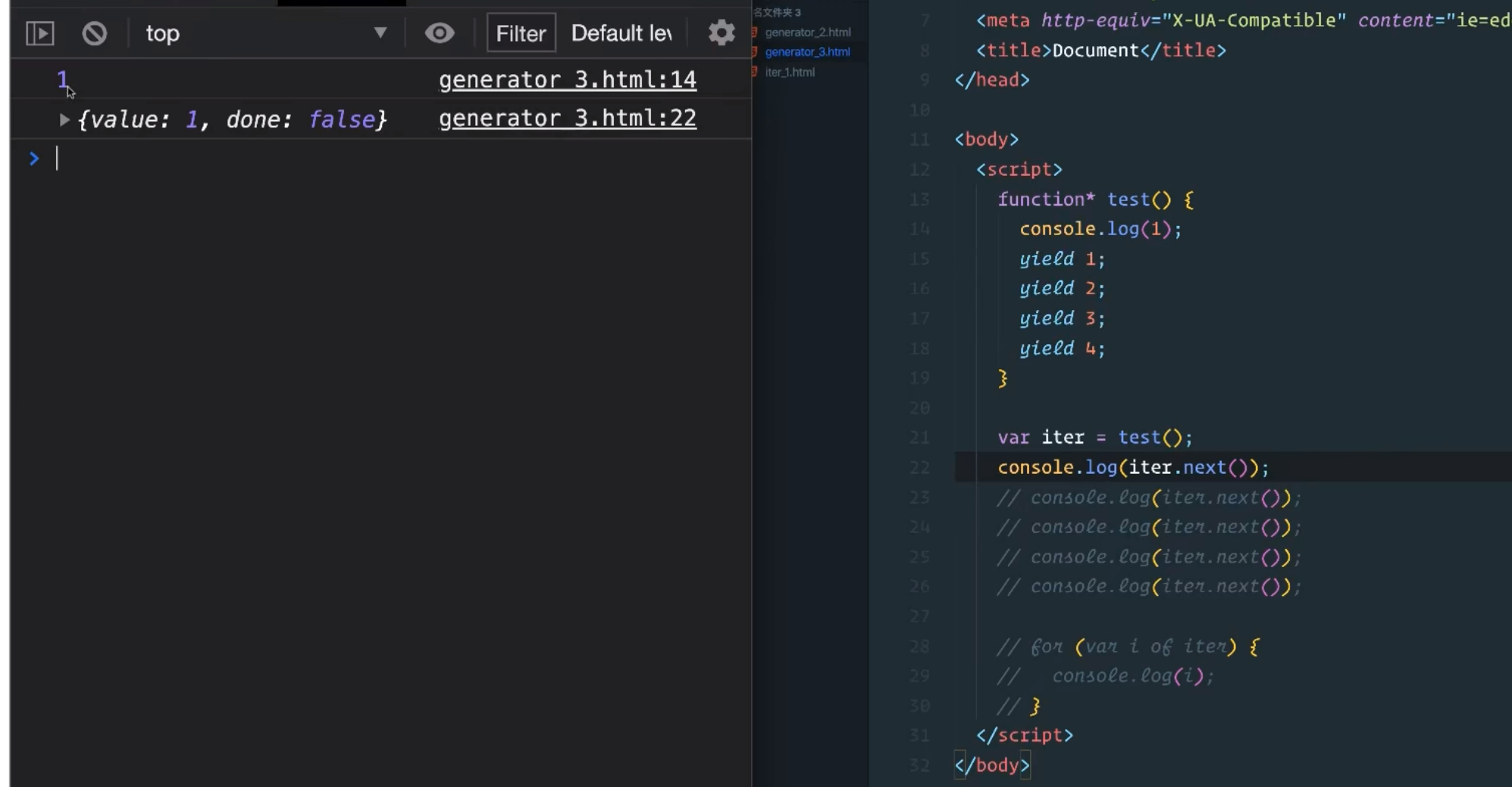Click the 'yield 4;' statement
Screen dimensions: 1512x787
coord(1063,348)
